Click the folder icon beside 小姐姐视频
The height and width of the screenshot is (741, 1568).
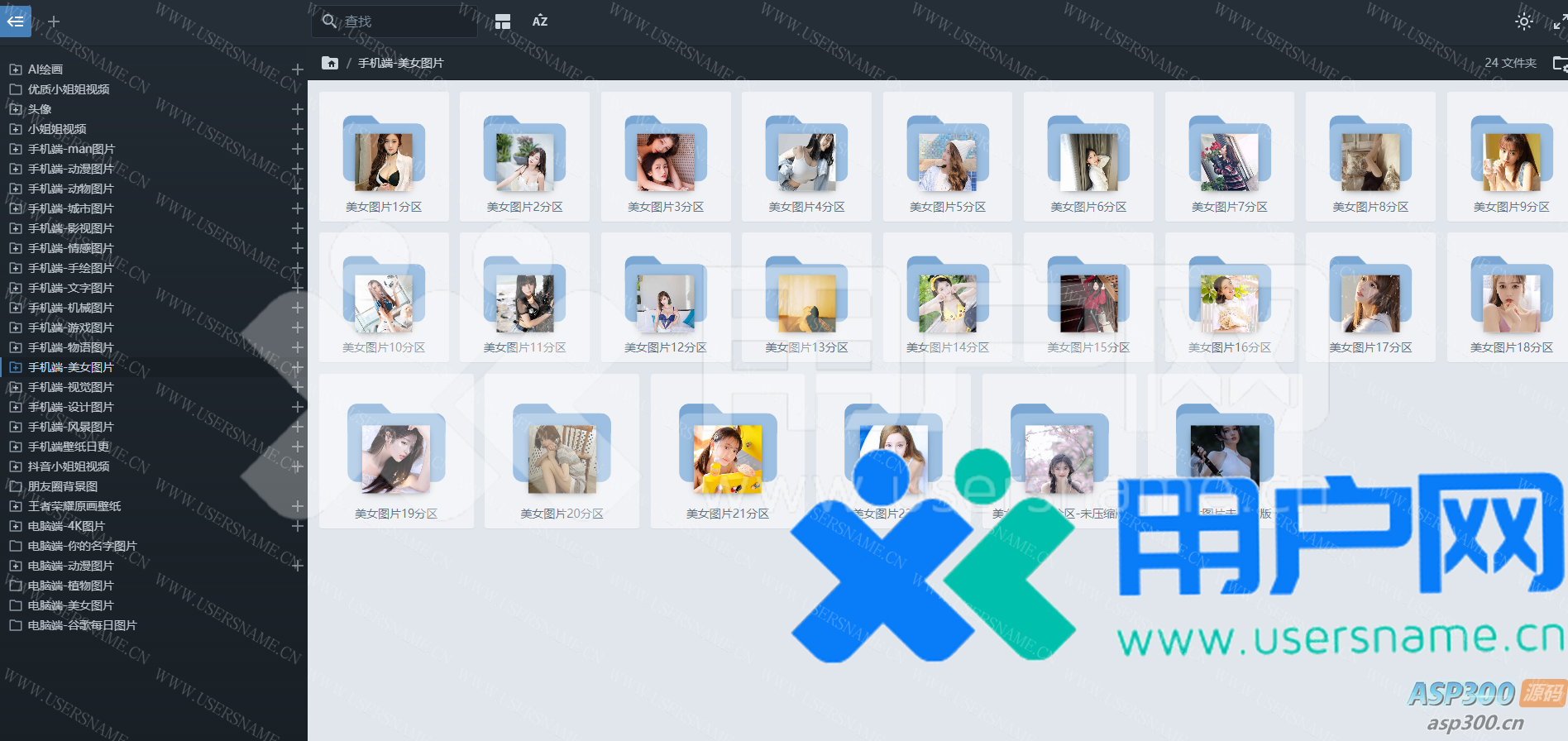coord(15,129)
